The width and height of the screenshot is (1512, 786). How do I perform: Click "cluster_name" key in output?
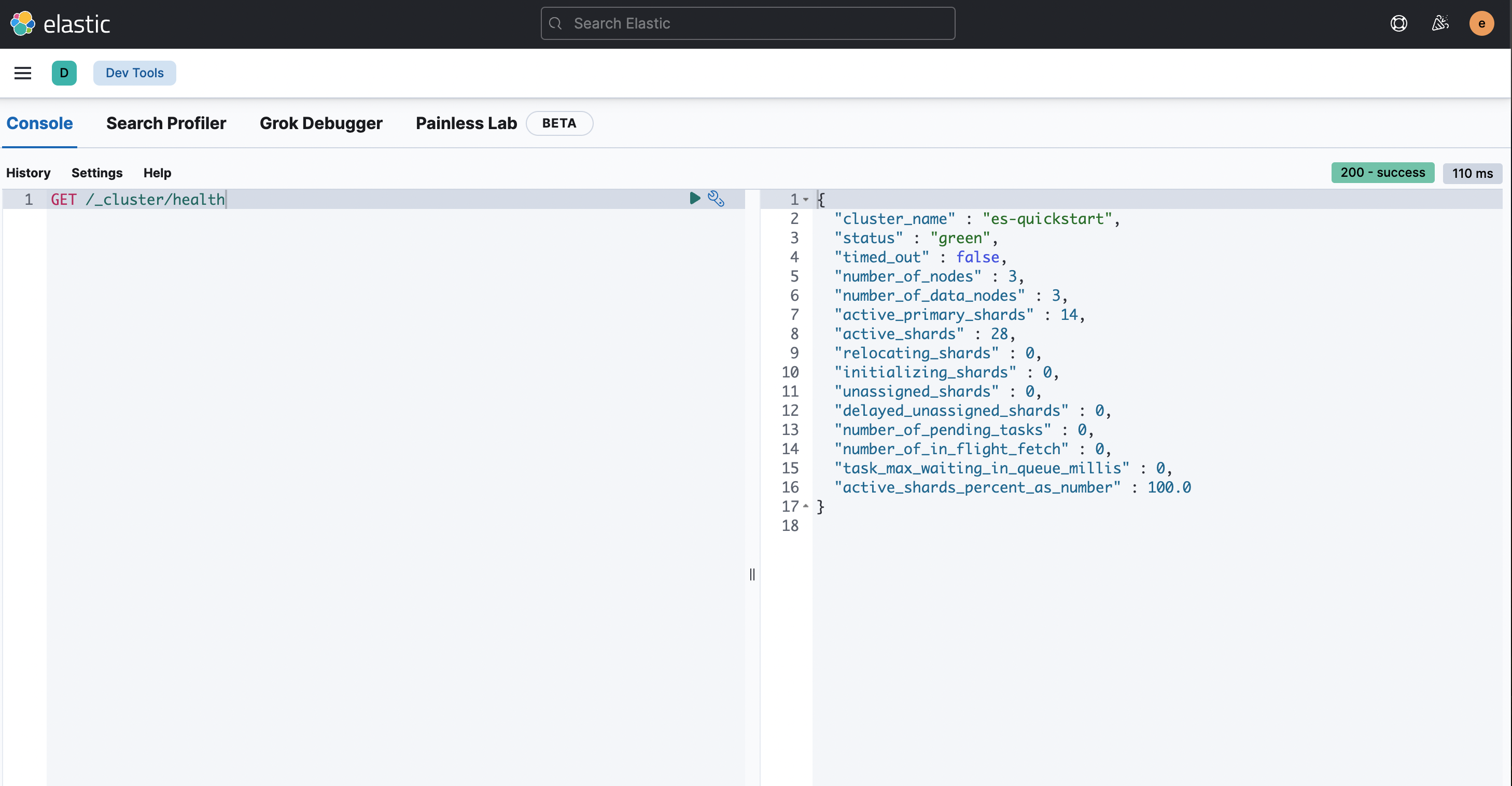895,219
